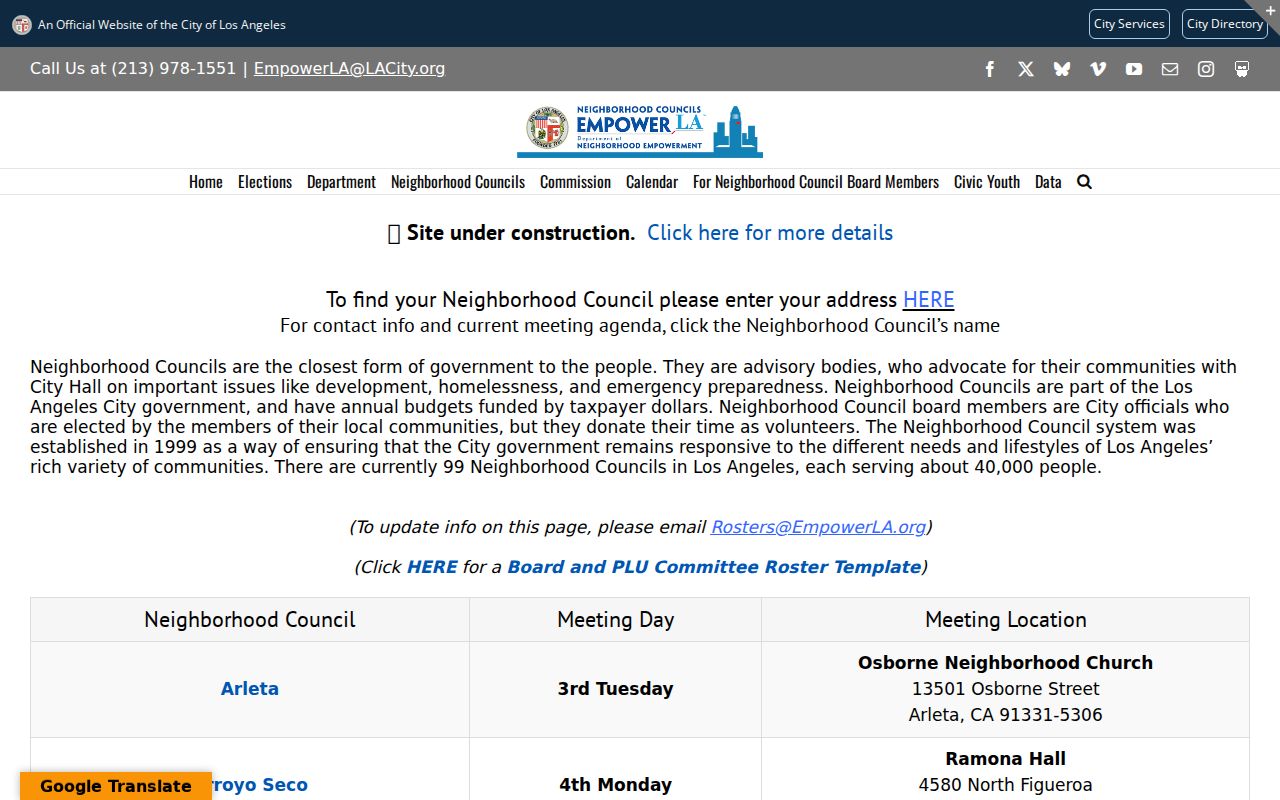
Task: Click the Rosters@EmpowerLA.org email link
Action: click(818, 527)
